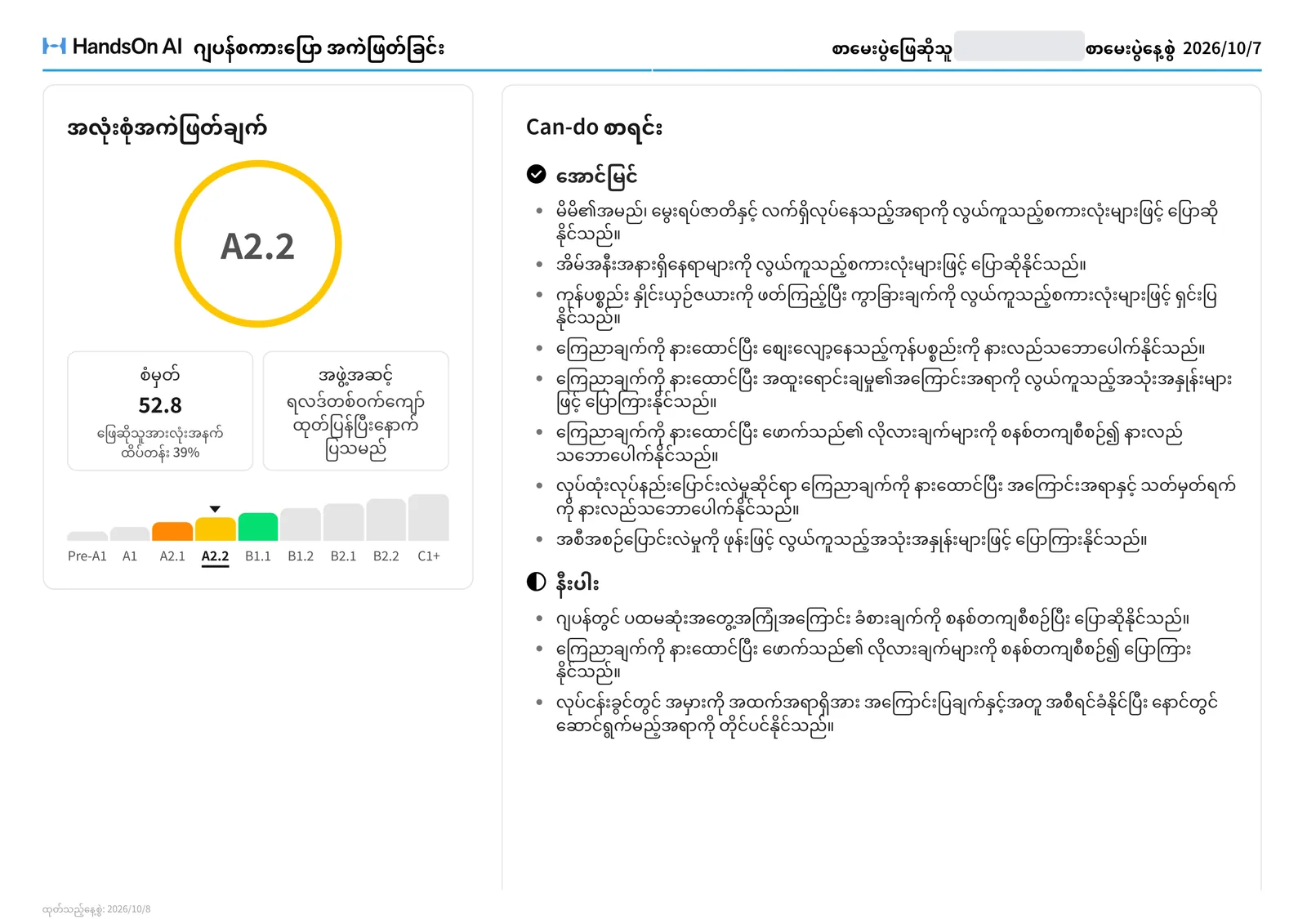Select the underlined A2.2 level label
The height and width of the screenshot is (924, 1307).
point(215,557)
